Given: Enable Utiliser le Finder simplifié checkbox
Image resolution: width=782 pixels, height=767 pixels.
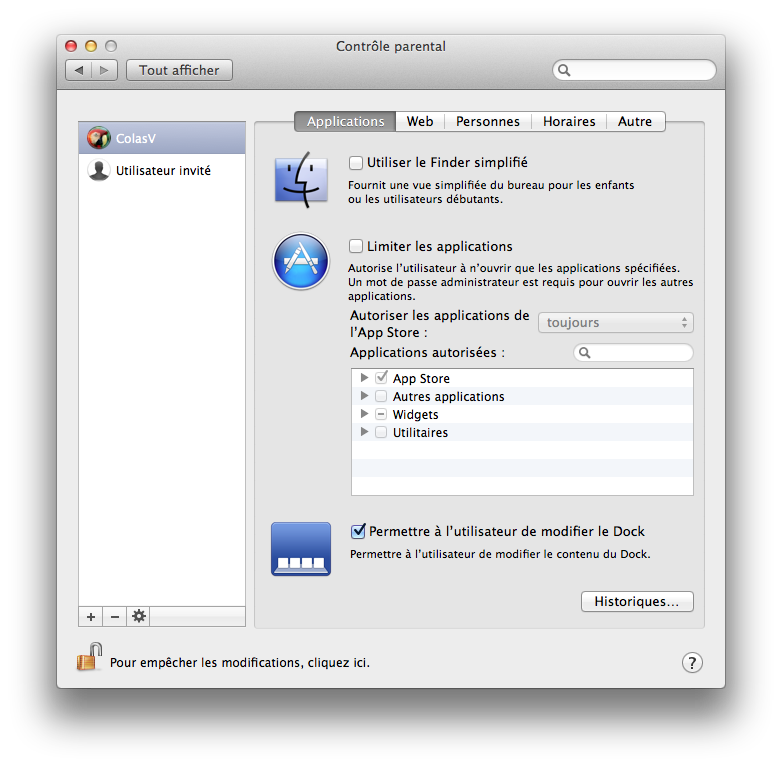Looking at the screenshot, I should coord(356,162).
